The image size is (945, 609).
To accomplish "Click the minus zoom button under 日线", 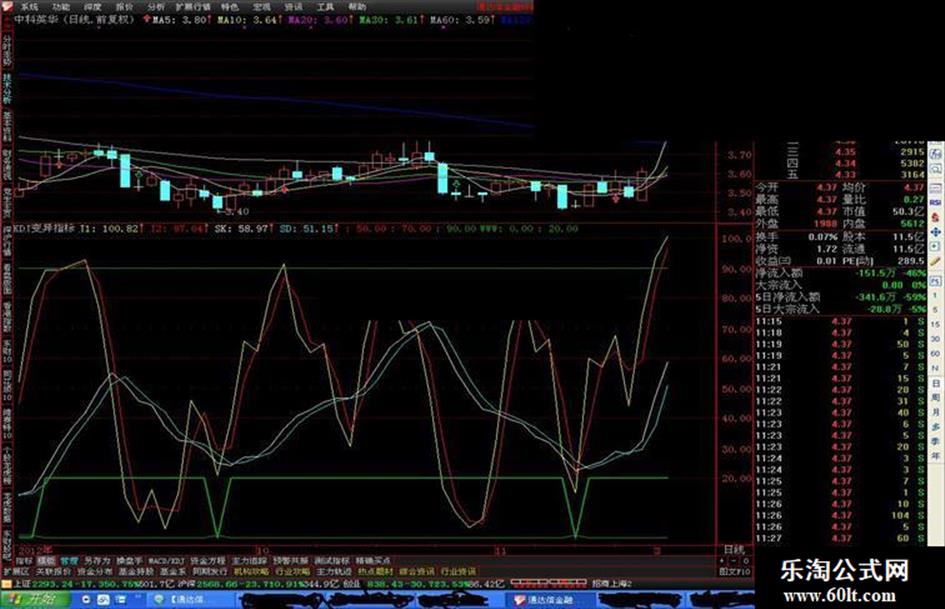I will coord(735,561).
